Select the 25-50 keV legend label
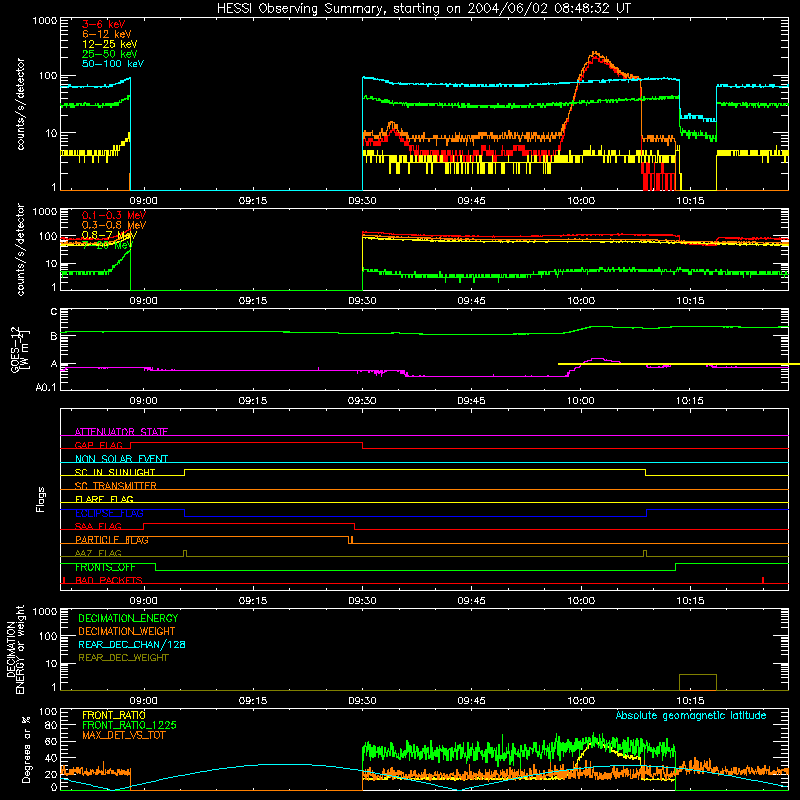 (x=109, y=54)
